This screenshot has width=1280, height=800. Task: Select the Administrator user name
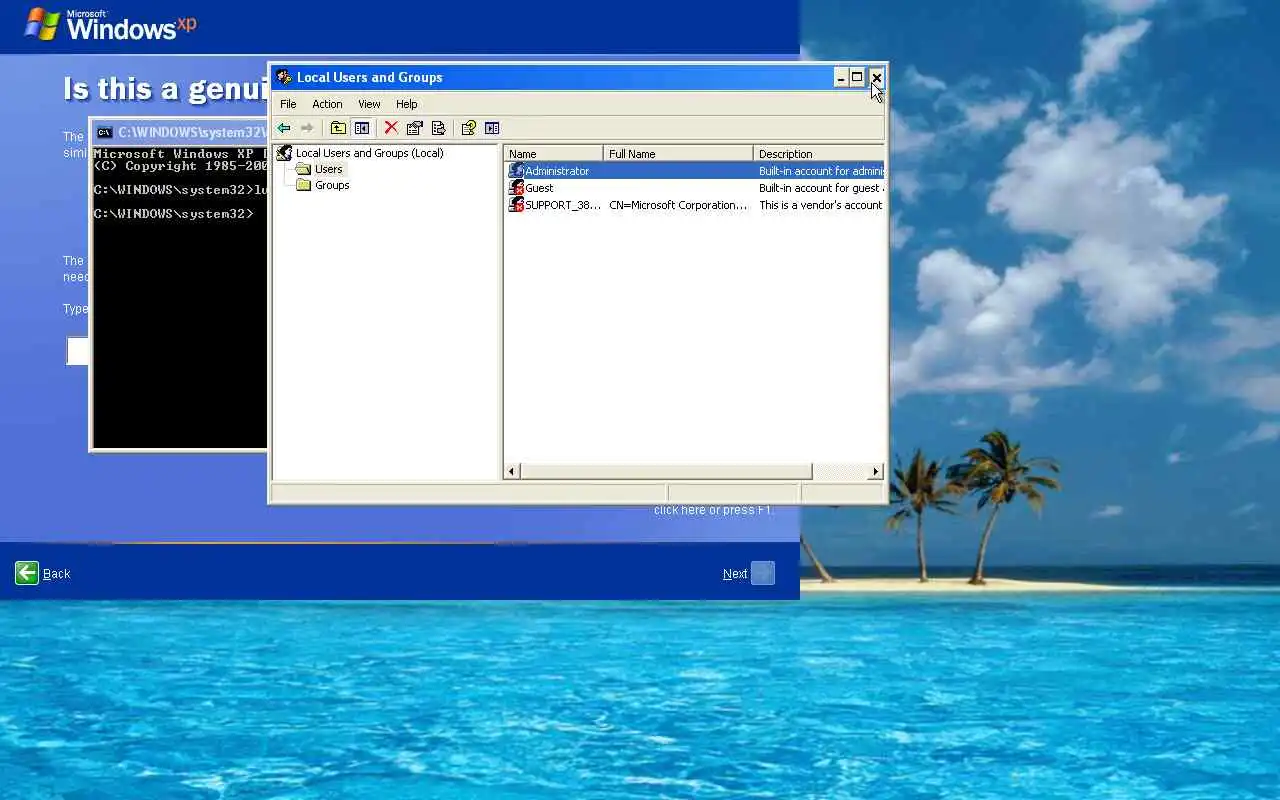[x=557, y=171]
